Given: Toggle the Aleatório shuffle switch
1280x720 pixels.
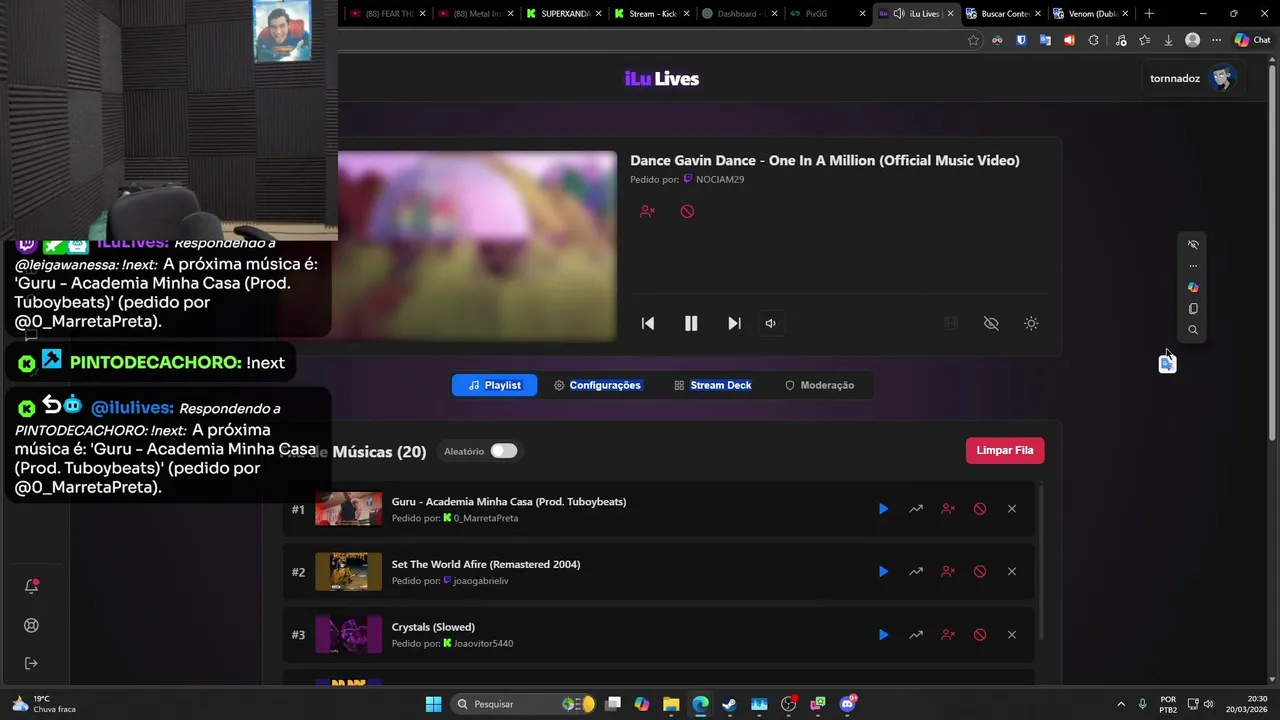Looking at the screenshot, I should pyautogui.click(x=504, y=451).
